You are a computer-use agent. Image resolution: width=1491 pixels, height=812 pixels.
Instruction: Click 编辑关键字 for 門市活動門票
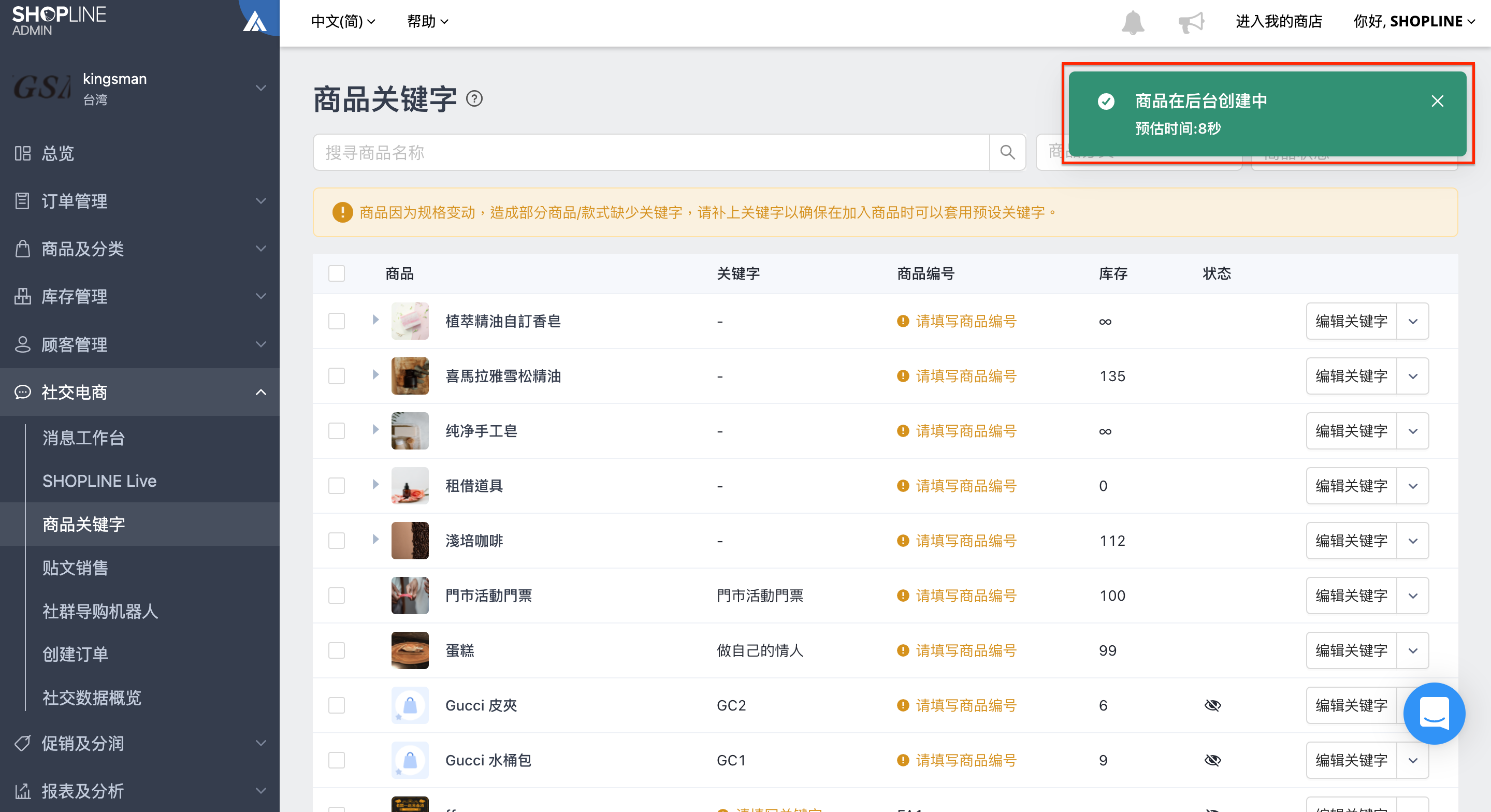1351,596
